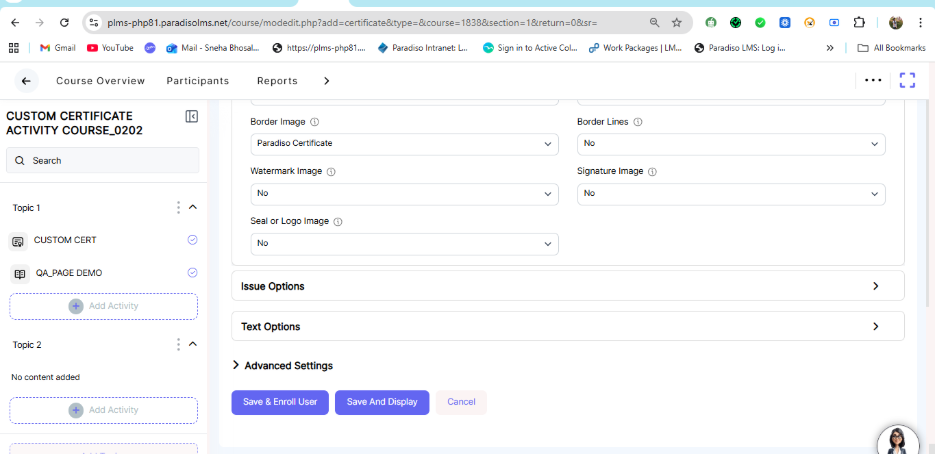936x454 pixels.
Task: Click the info icon beside Watermark Image
Action: click(331, 172)
